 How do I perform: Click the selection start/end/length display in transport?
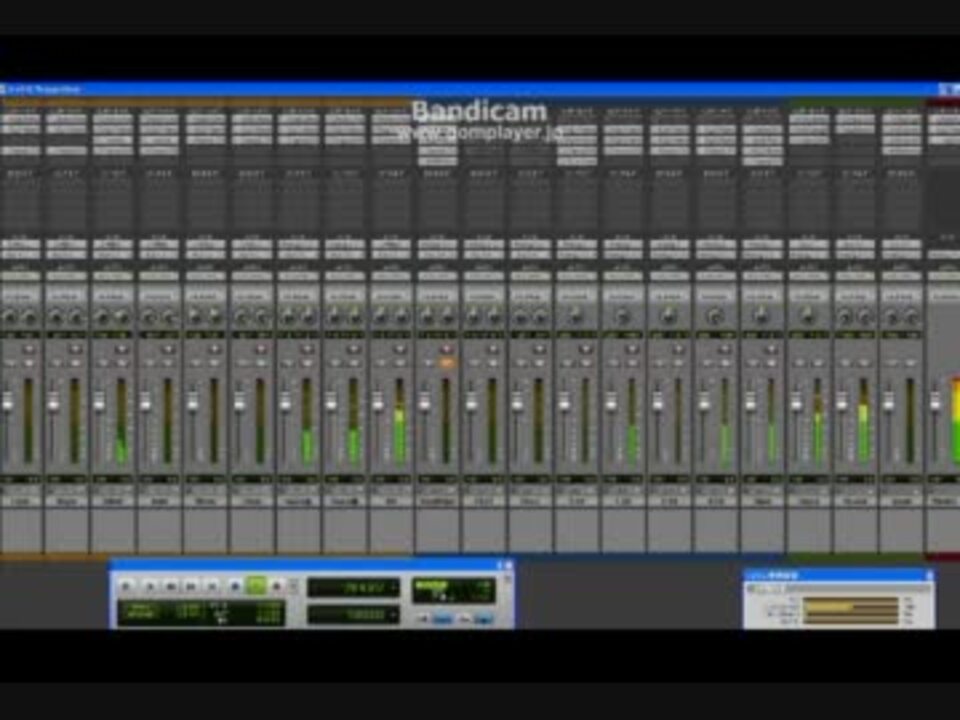click(x=201, y=613)
